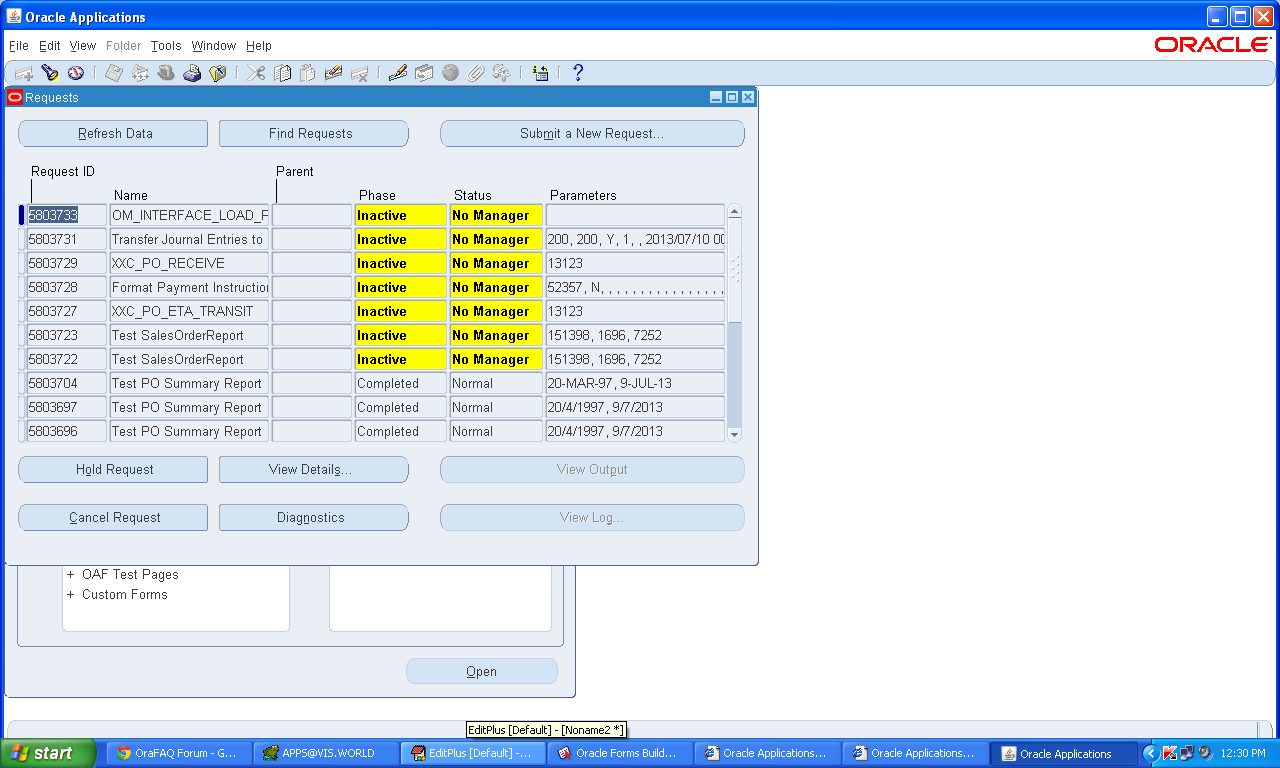This screenshot has height=768, width=1280.
Task: Expand Custom Forms in Navigator
Action: 71,595
